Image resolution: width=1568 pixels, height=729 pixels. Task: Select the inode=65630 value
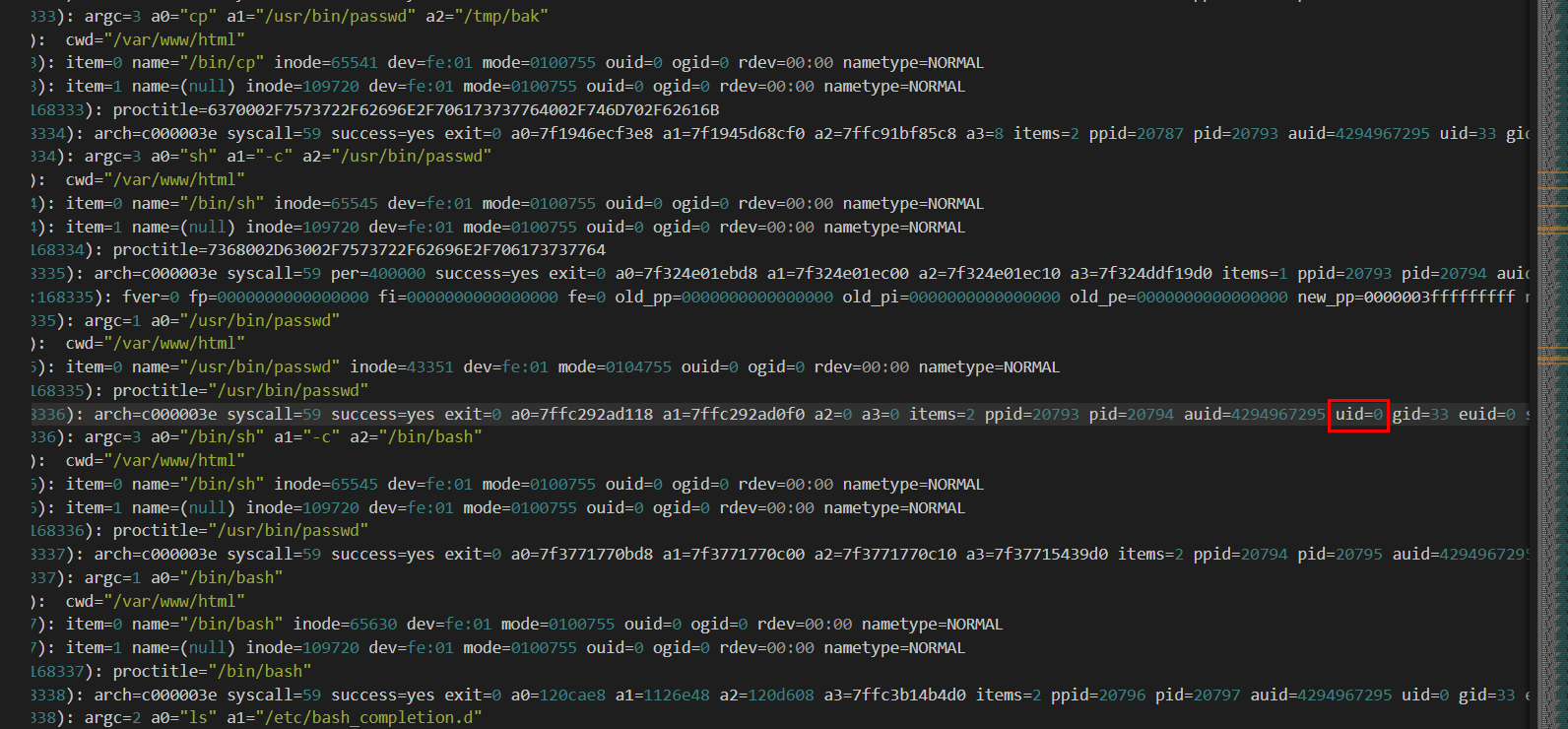click(x=345, y=624)
